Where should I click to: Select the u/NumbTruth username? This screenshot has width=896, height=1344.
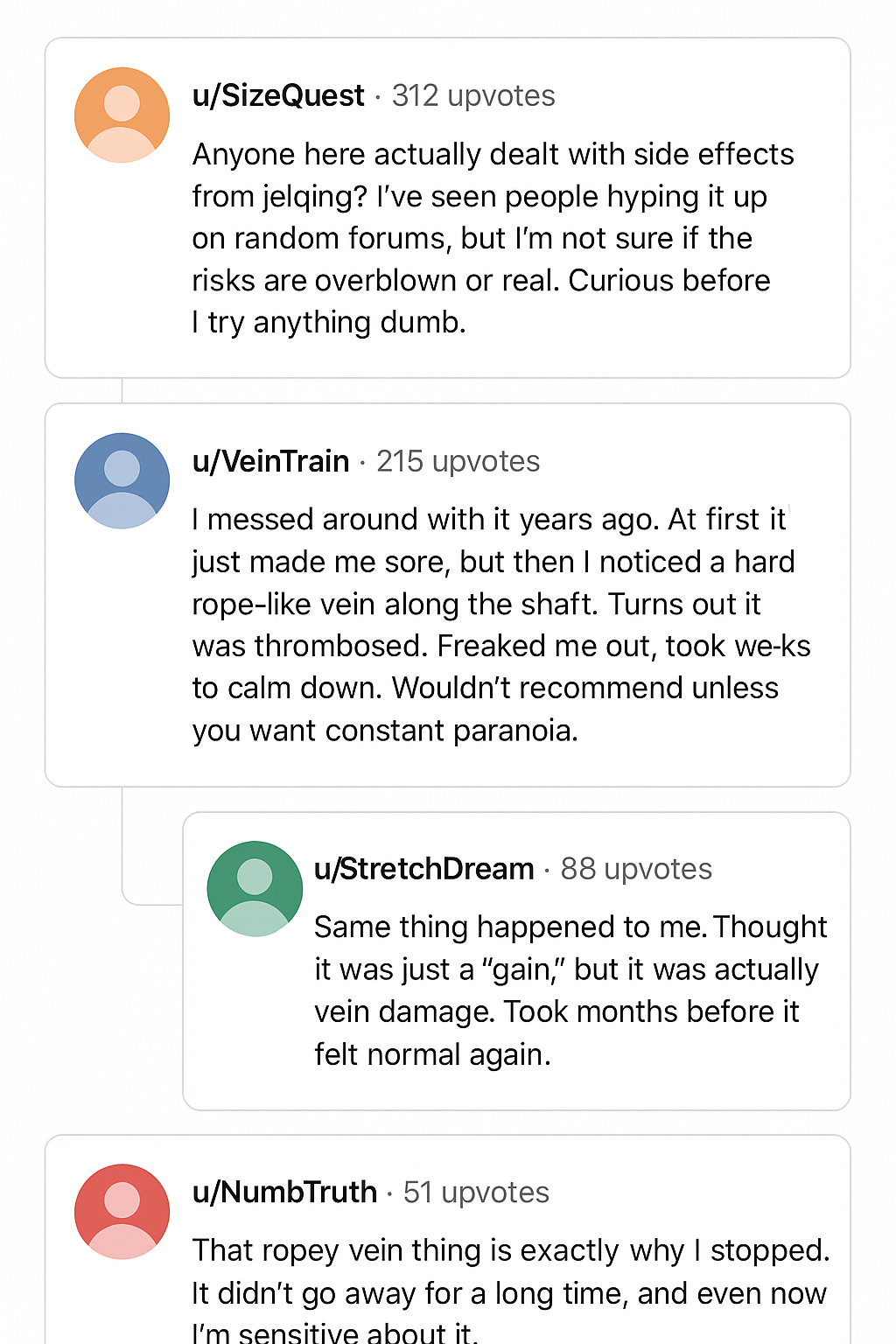pos(284,1192)
